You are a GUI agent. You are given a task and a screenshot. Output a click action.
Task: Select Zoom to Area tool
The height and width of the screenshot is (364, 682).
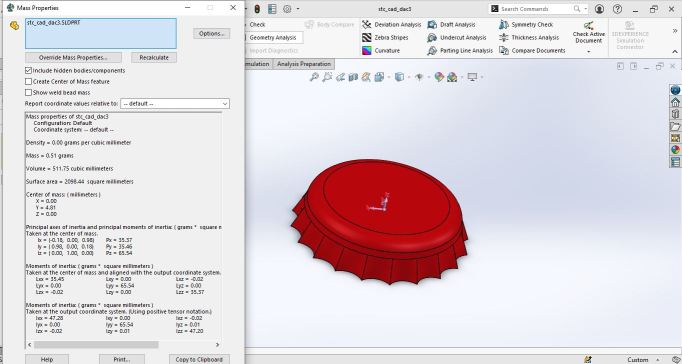point(327,77)
